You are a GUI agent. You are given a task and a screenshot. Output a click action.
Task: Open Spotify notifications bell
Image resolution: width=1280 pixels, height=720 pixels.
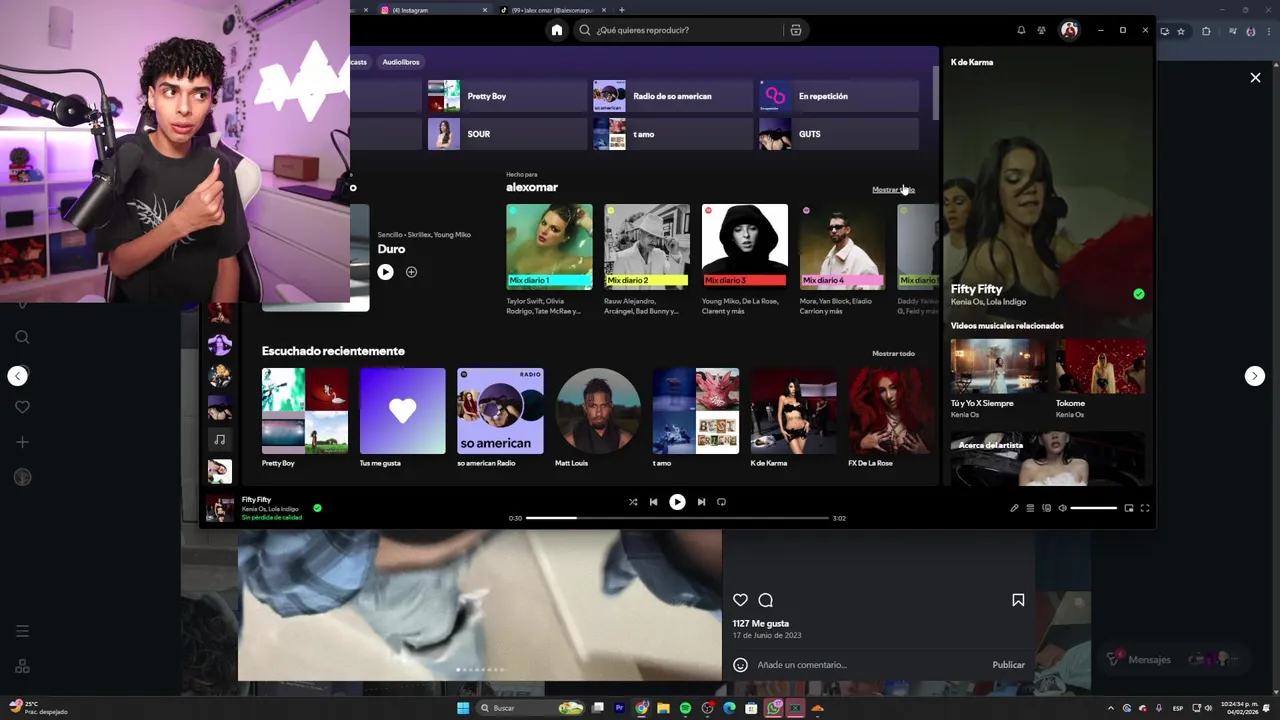tap(1021, 30)
